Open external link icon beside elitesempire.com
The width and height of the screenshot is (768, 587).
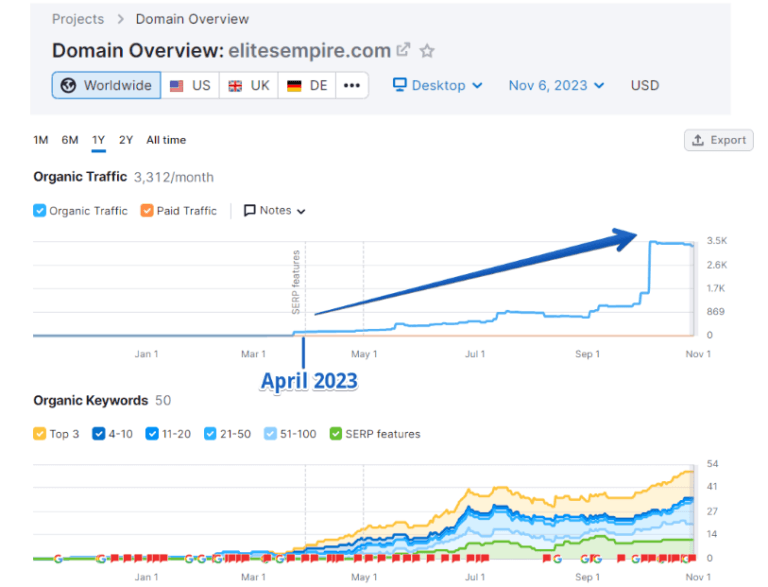(404, 50)
